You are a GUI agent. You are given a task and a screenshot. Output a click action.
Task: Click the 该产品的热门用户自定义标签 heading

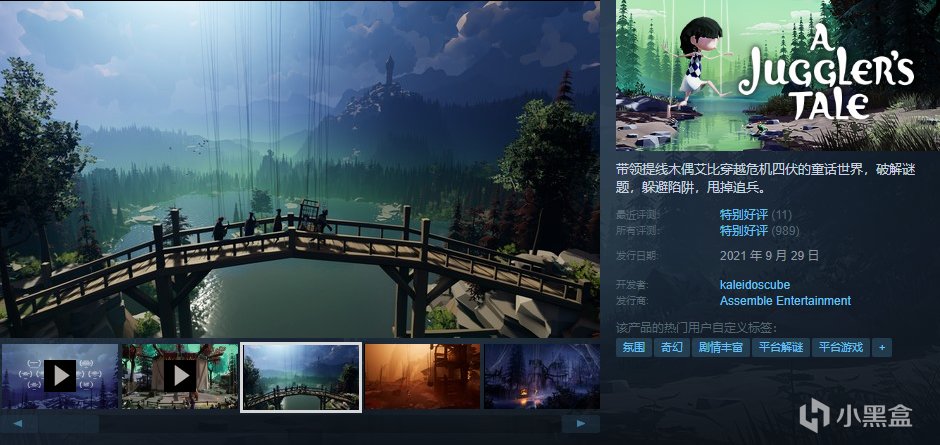[697, 327]
